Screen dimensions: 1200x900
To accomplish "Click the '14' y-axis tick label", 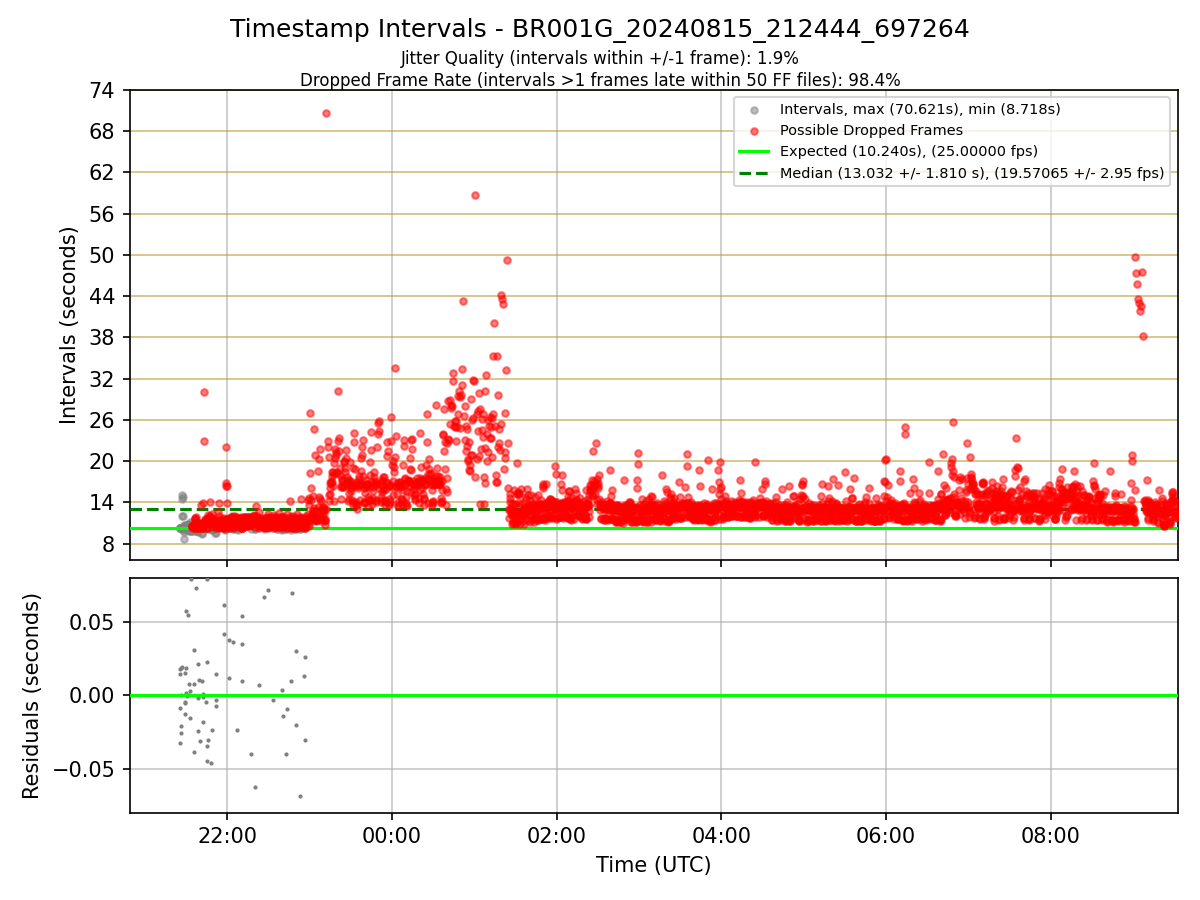I will [104, 502].
